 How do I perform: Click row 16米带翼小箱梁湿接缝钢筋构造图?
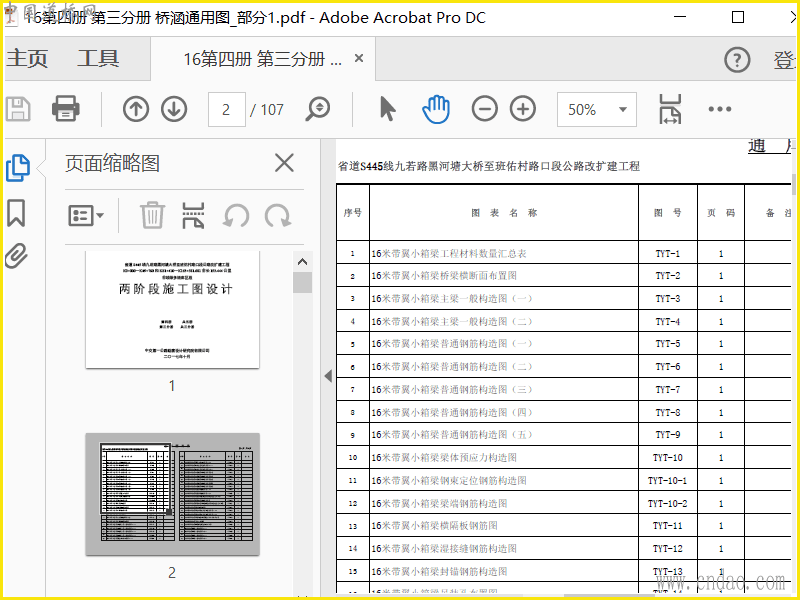click(x=504, y=548)
